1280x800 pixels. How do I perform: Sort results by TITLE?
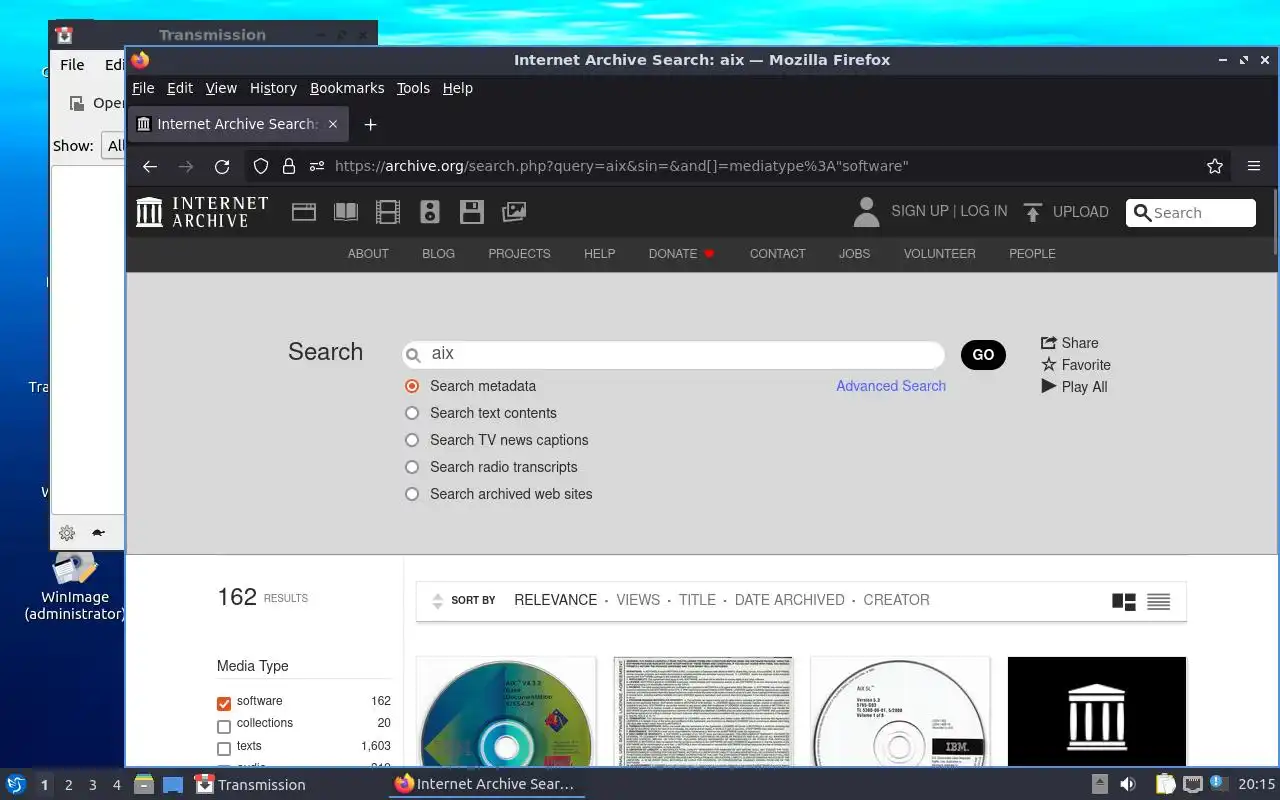(x=697, y=600)
